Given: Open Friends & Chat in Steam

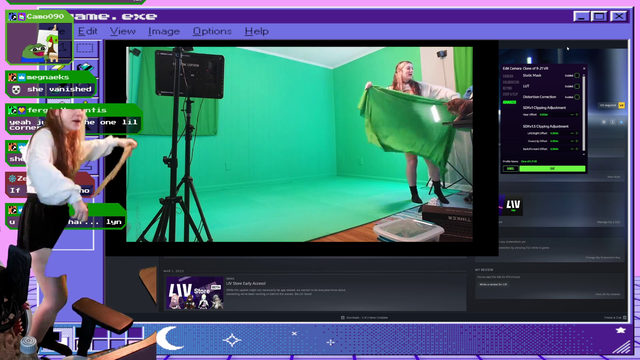Looking at the screenshot, I should coord(615,318).
